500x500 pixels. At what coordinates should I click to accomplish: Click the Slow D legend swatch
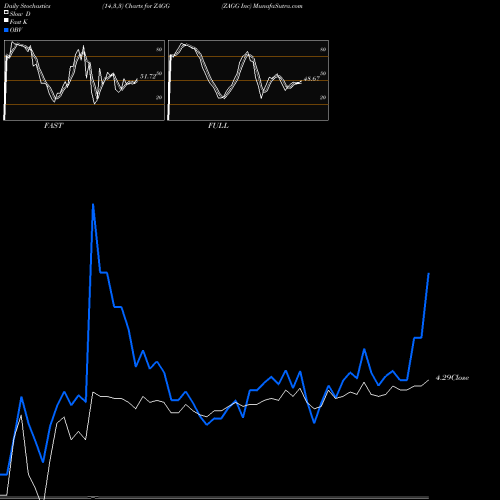pyautogui.click(x=6, y=12)
